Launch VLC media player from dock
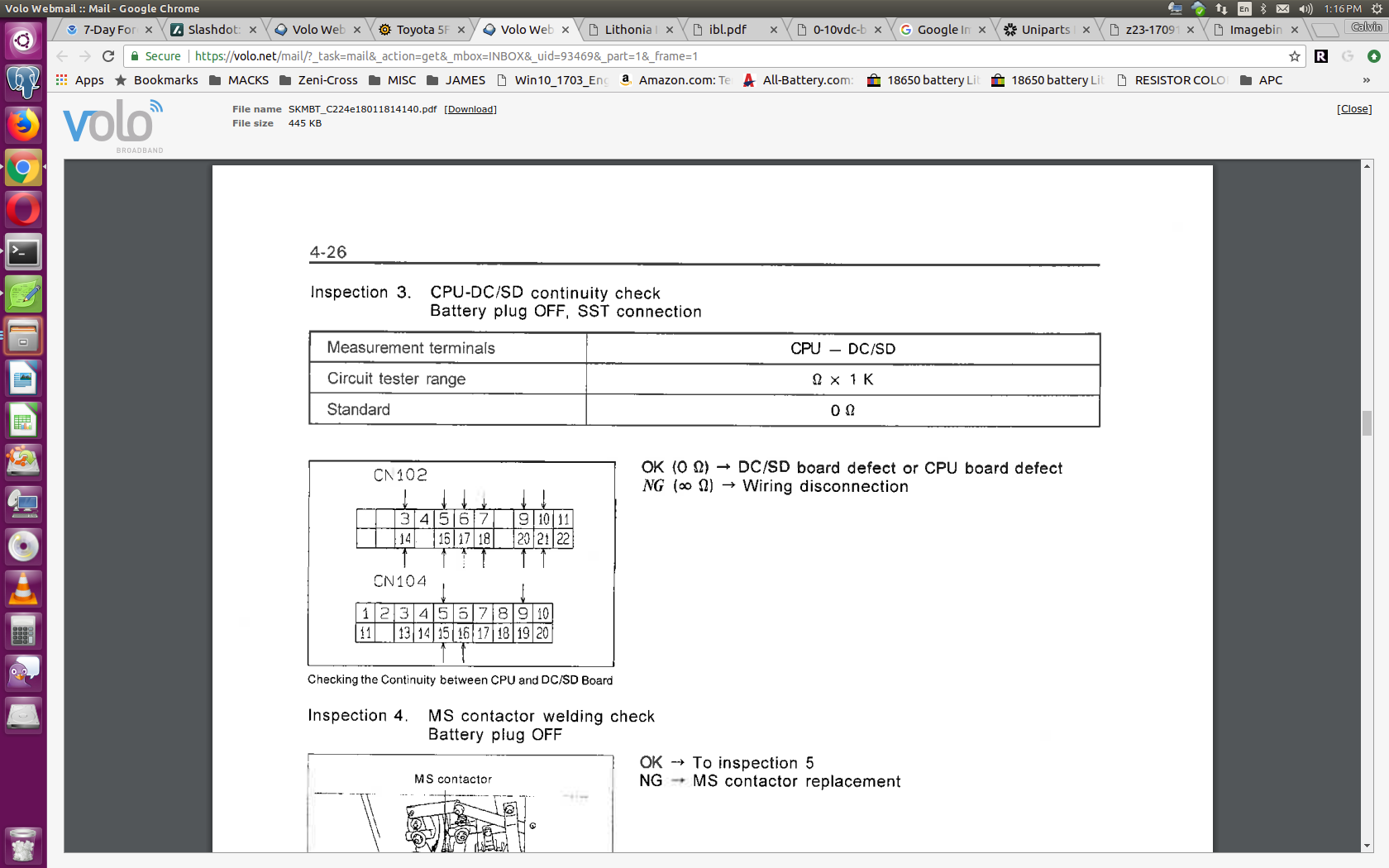Image resolution: width=1389 pixels, height=868 pixels. 23,589
